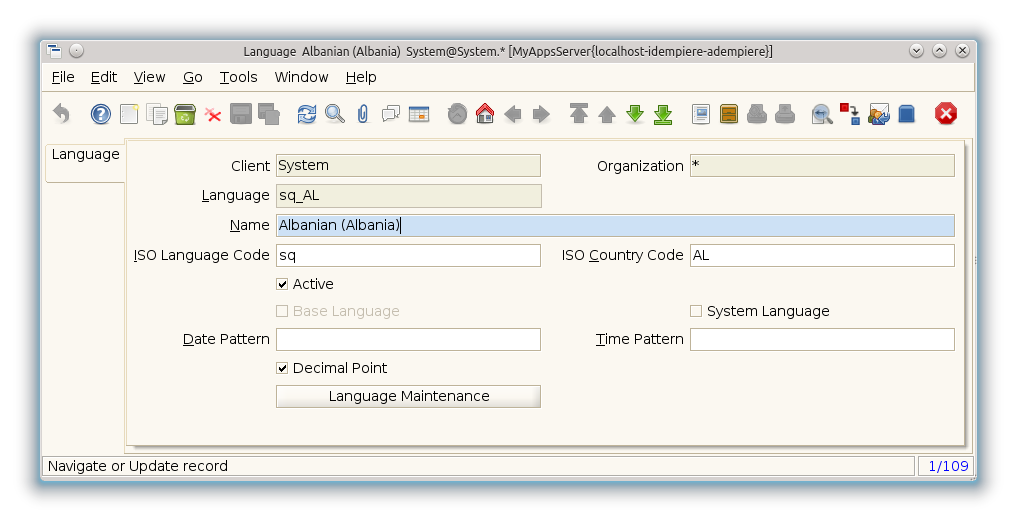The width and height of the screenshot is (1017, 521).
Task: Click the Copy record icon
Action: coord(157,114)
